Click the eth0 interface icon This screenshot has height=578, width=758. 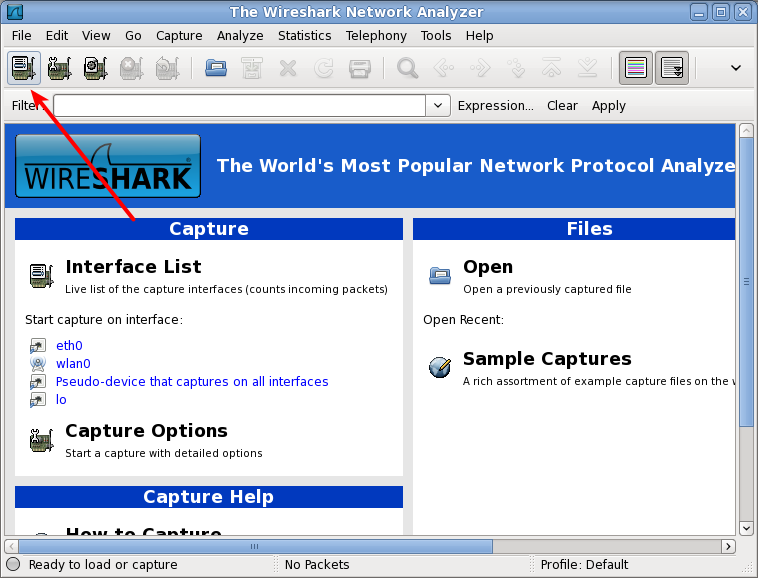click(x=38, y=346)
